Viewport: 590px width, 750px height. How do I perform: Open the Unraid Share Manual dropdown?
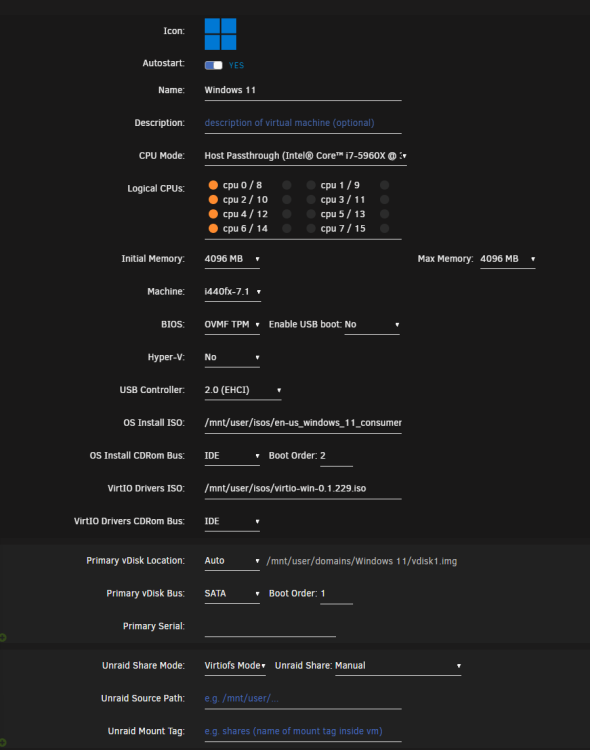398,666
